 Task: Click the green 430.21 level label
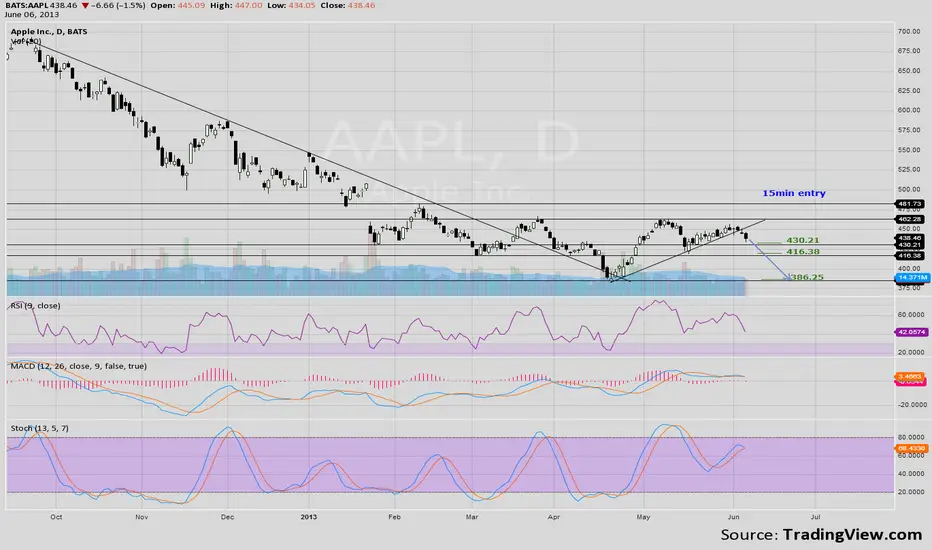tap(802, 240)
